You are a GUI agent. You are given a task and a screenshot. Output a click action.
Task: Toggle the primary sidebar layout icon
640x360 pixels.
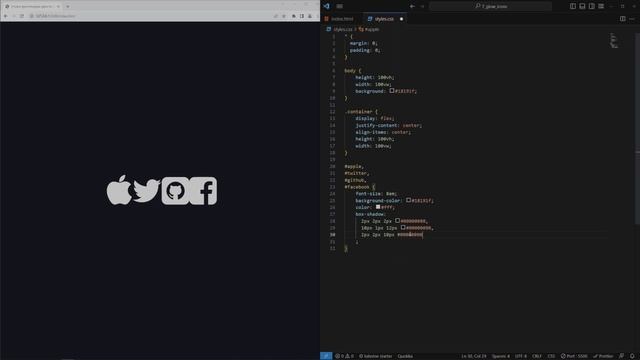(x=573, y=6)
